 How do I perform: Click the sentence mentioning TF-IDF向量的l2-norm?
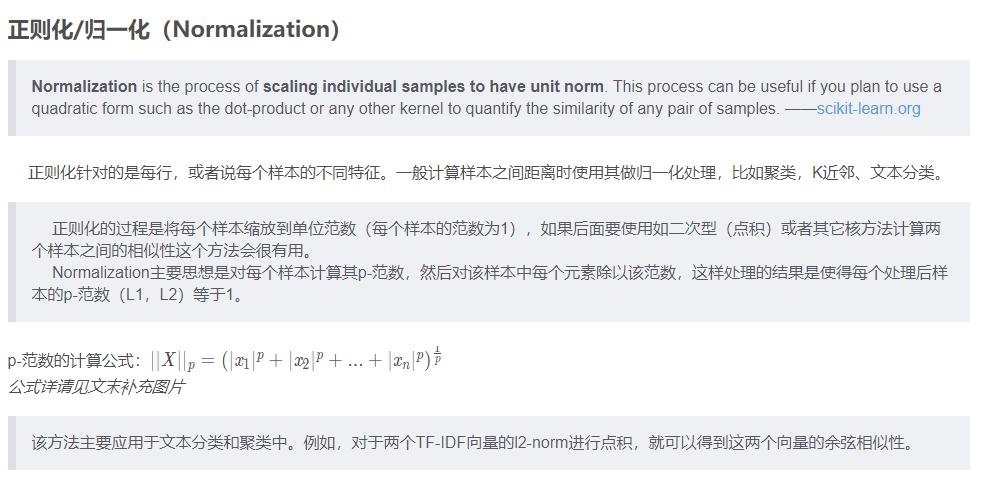coord(472,443)
